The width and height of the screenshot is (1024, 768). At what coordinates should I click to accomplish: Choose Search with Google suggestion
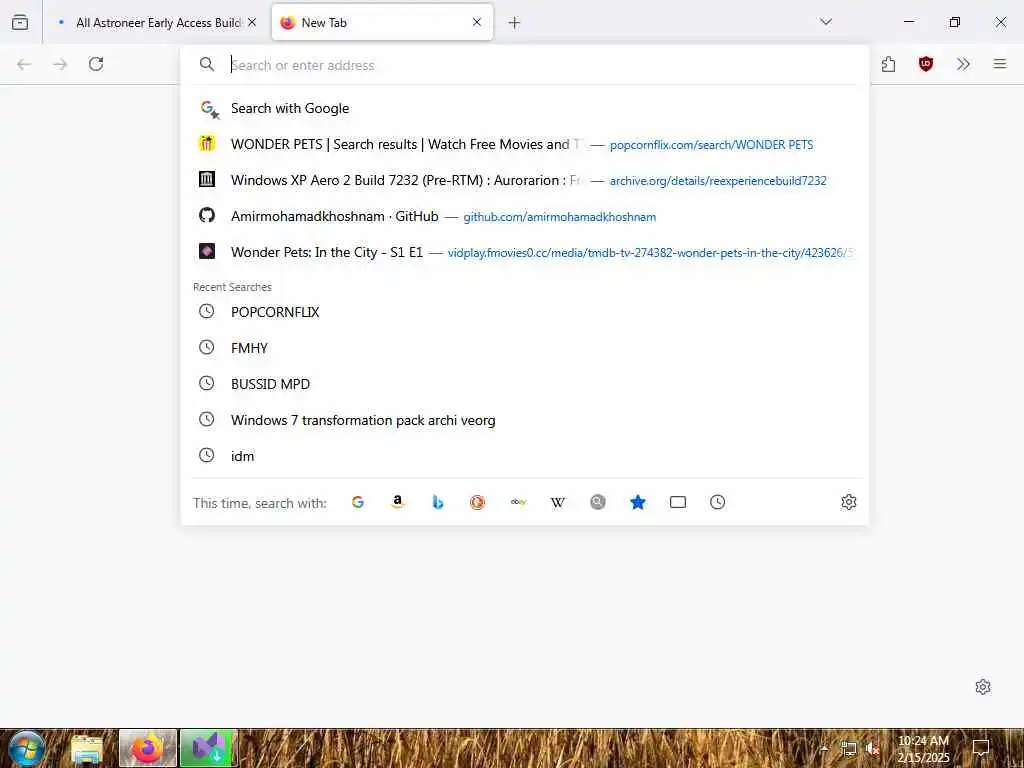[x=524, y=108]
